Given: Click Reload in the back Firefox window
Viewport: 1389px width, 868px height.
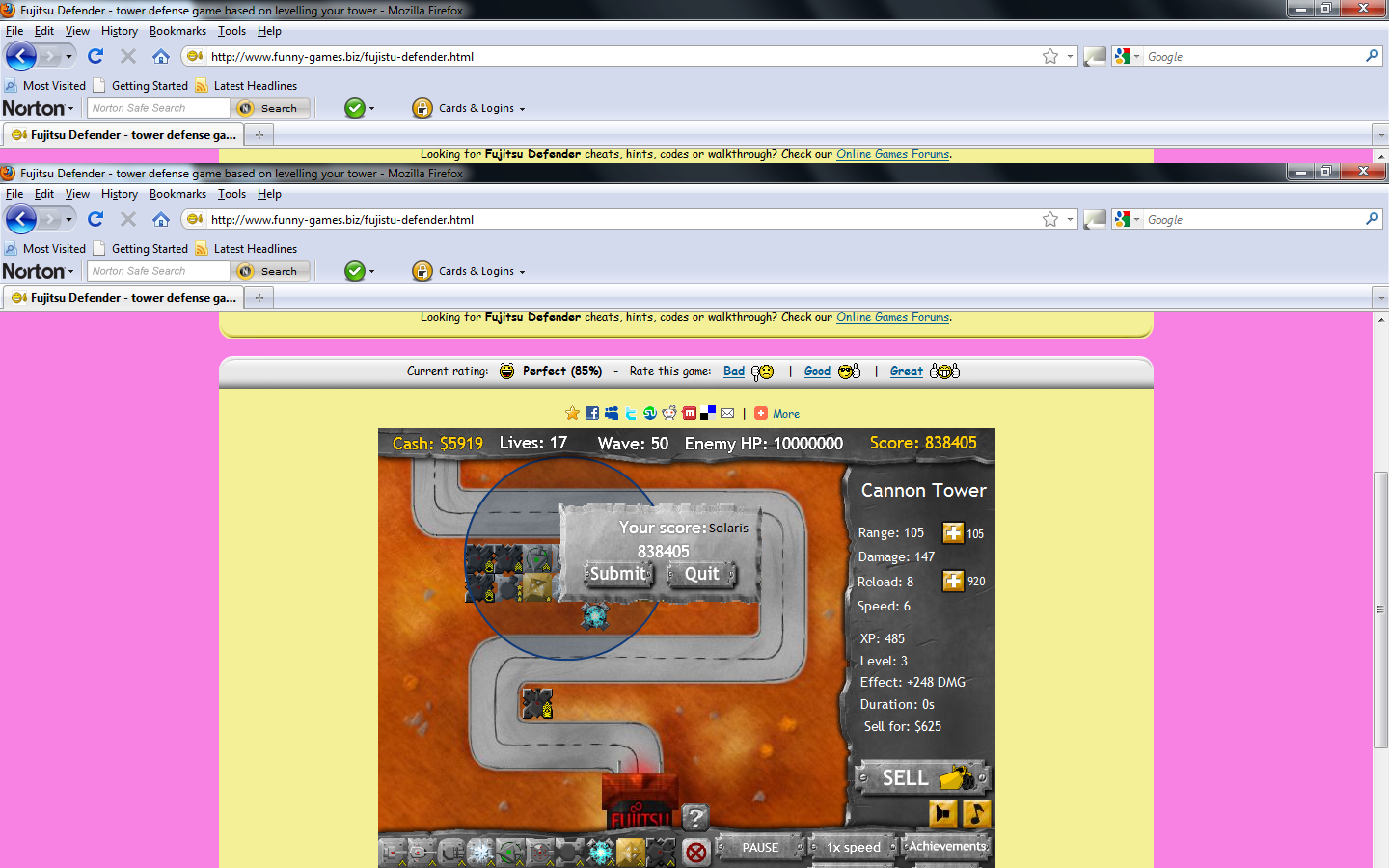Looking at the screenshot, I should [x=95, y=56].
